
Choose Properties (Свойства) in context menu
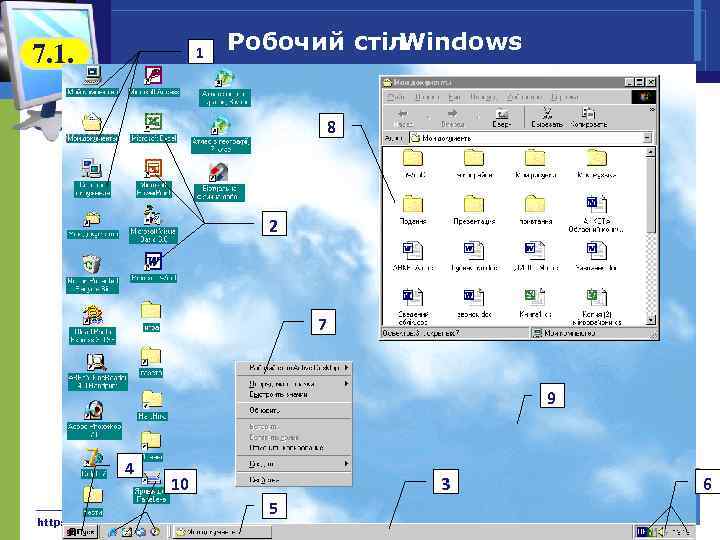click(x=294, y=479)
